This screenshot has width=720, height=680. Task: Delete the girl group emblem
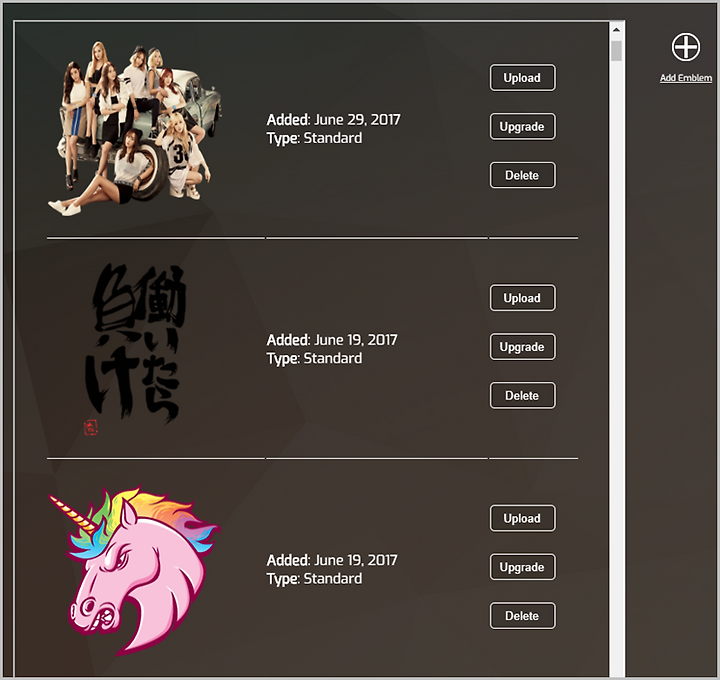pyautogui.click(x=522, y=175)
